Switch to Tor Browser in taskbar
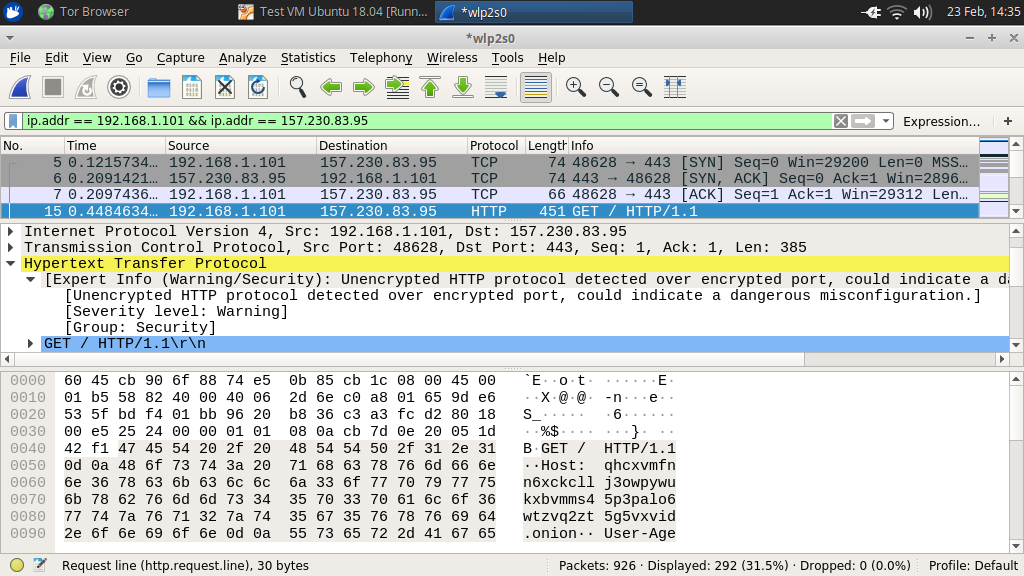This screenshot has height=576, width=1024. pyautogui.click(x=84, y=12)
